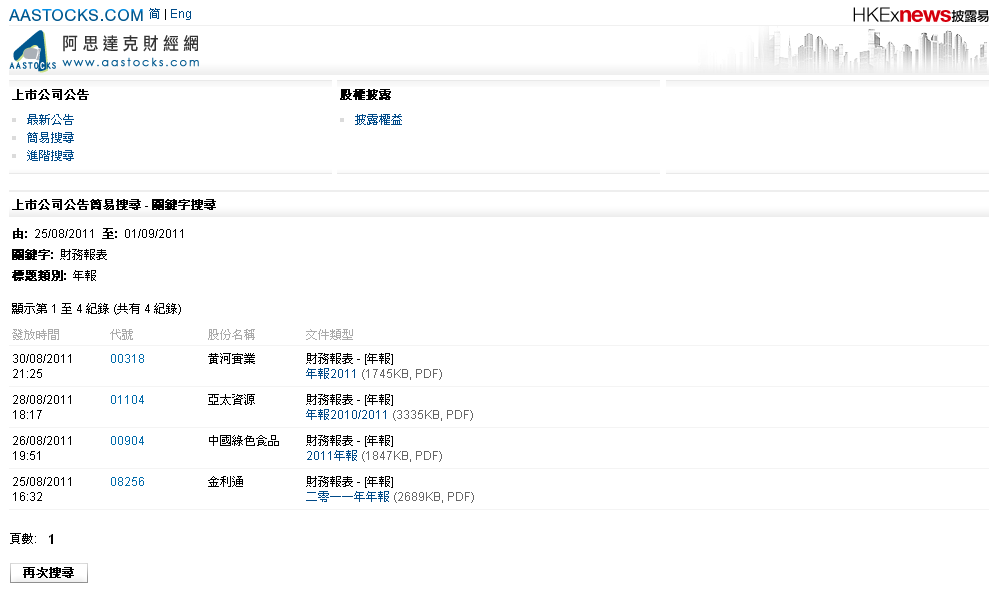The width and height of the screenshot is (1006, 596).
Task: Select page number 1
Action: (x=51, y=540)
